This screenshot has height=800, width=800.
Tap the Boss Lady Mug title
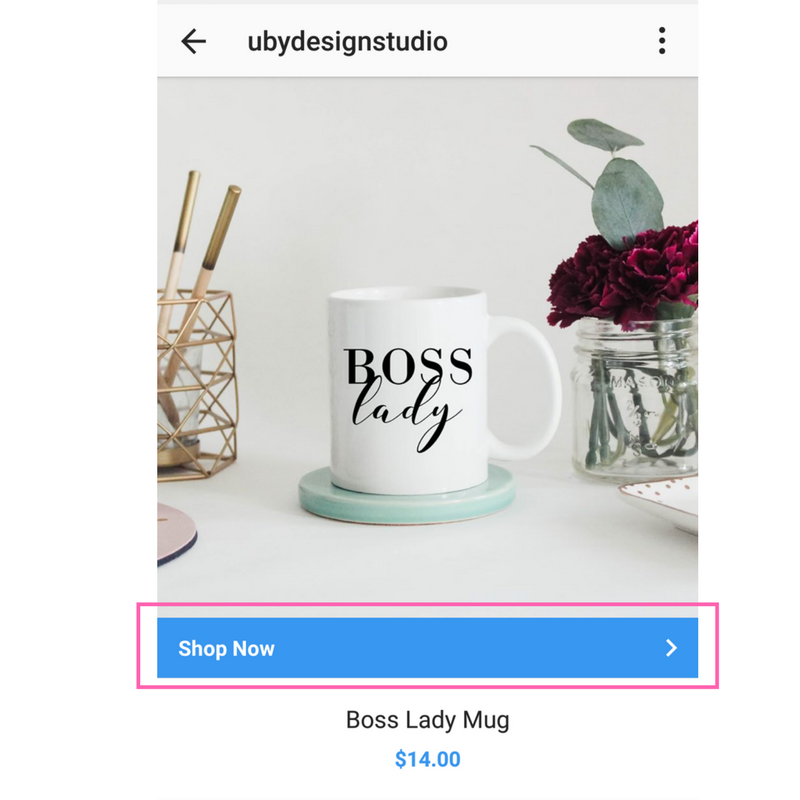(x=428, y=720)
